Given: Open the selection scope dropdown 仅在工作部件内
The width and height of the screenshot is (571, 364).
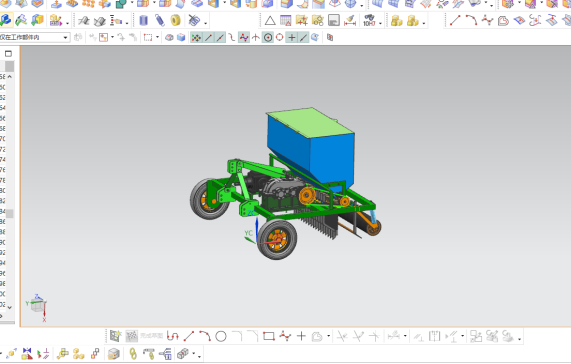Looking at the screenshot, I should pyautogui.click(x=35, y=37).
